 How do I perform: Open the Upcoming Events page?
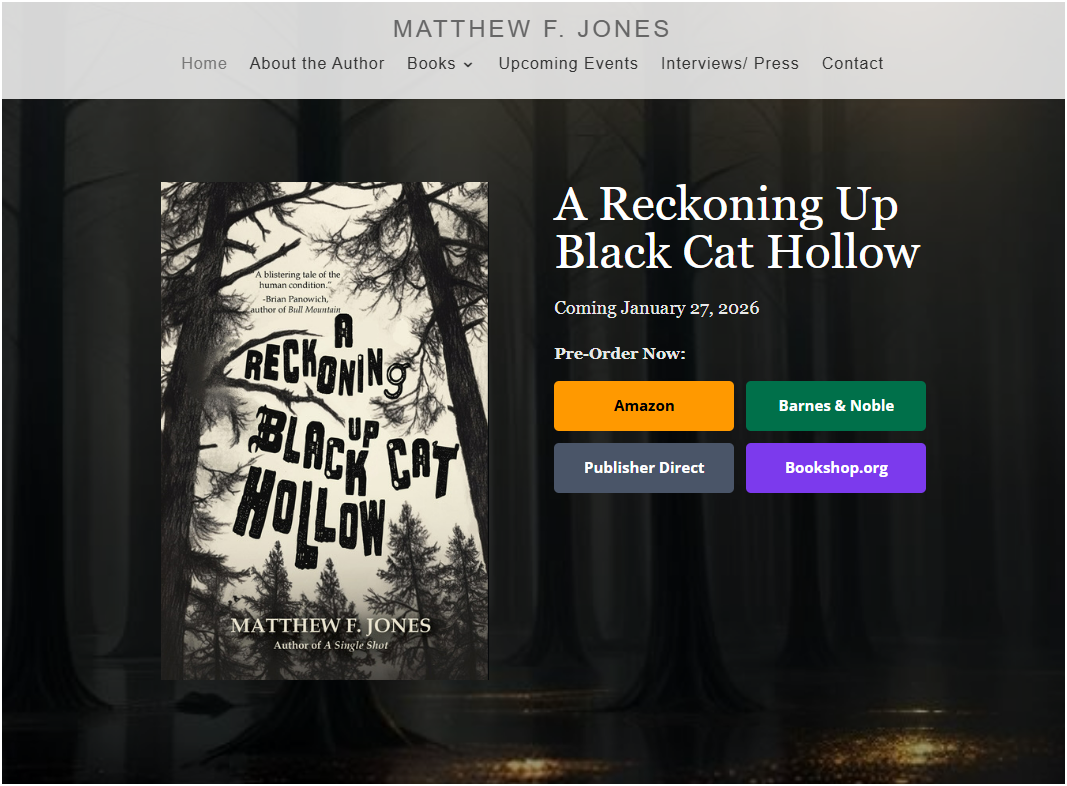(568, 63)
